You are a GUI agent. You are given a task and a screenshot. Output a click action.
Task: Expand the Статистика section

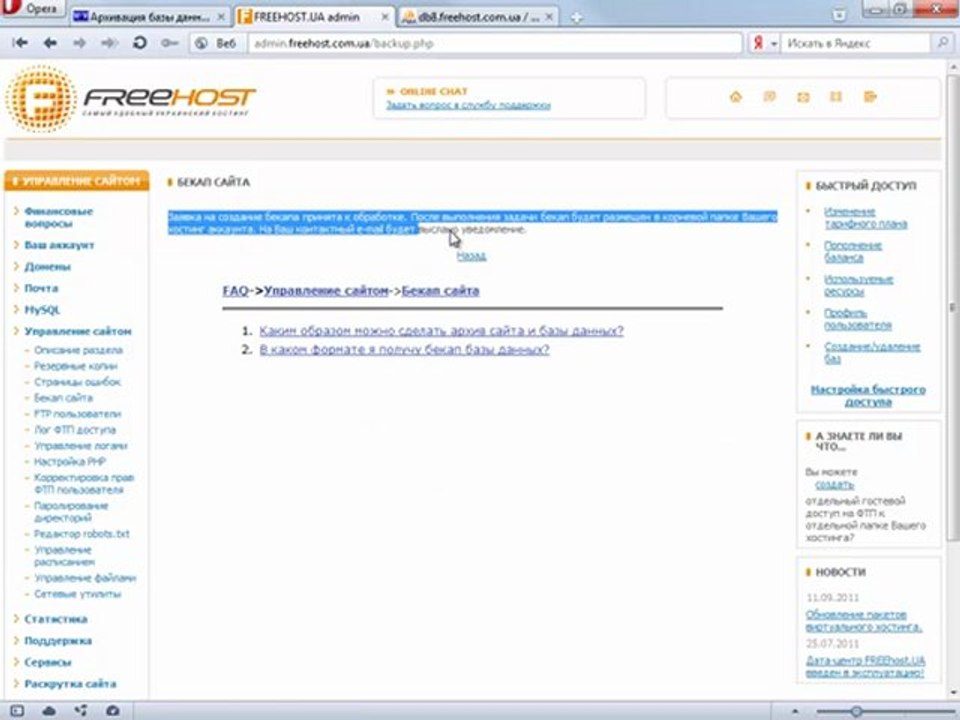pyautogui.click(x=56, y=619)
